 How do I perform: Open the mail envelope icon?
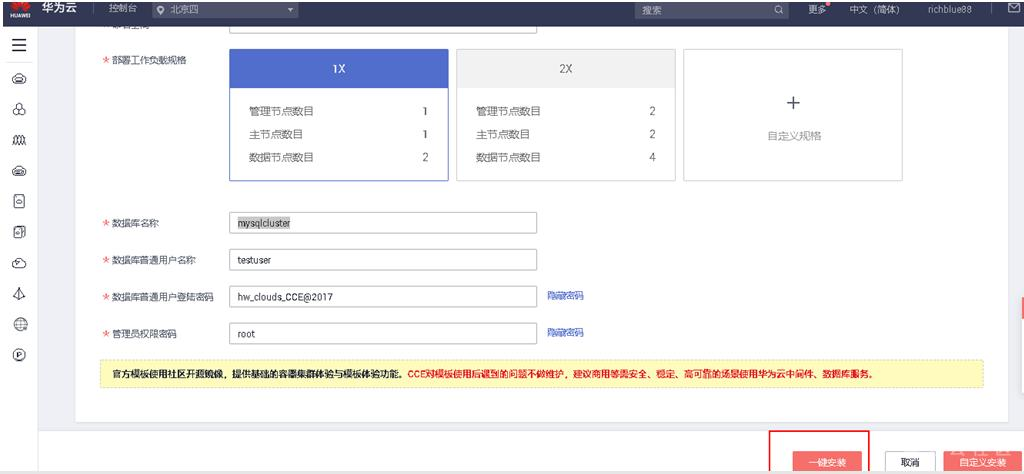pos(1016,8)
